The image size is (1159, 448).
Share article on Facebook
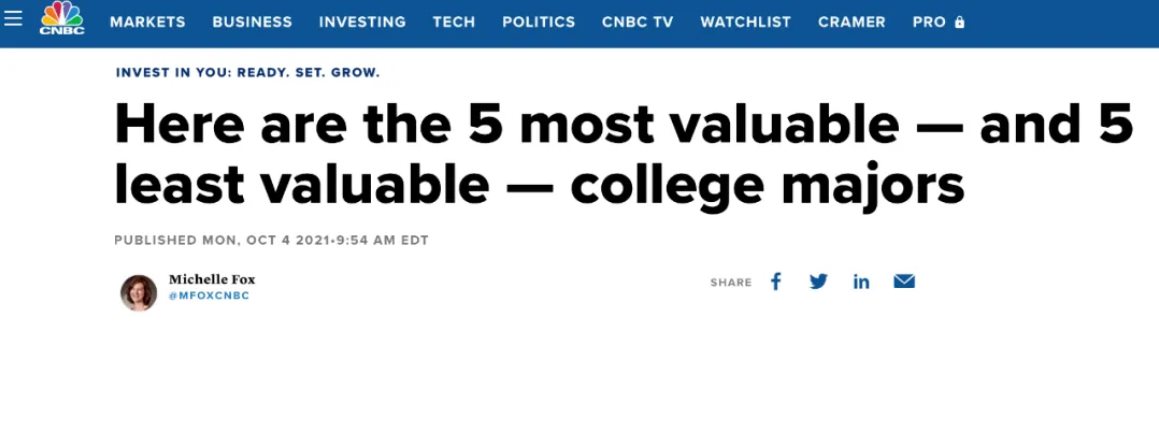click(775, 282)
